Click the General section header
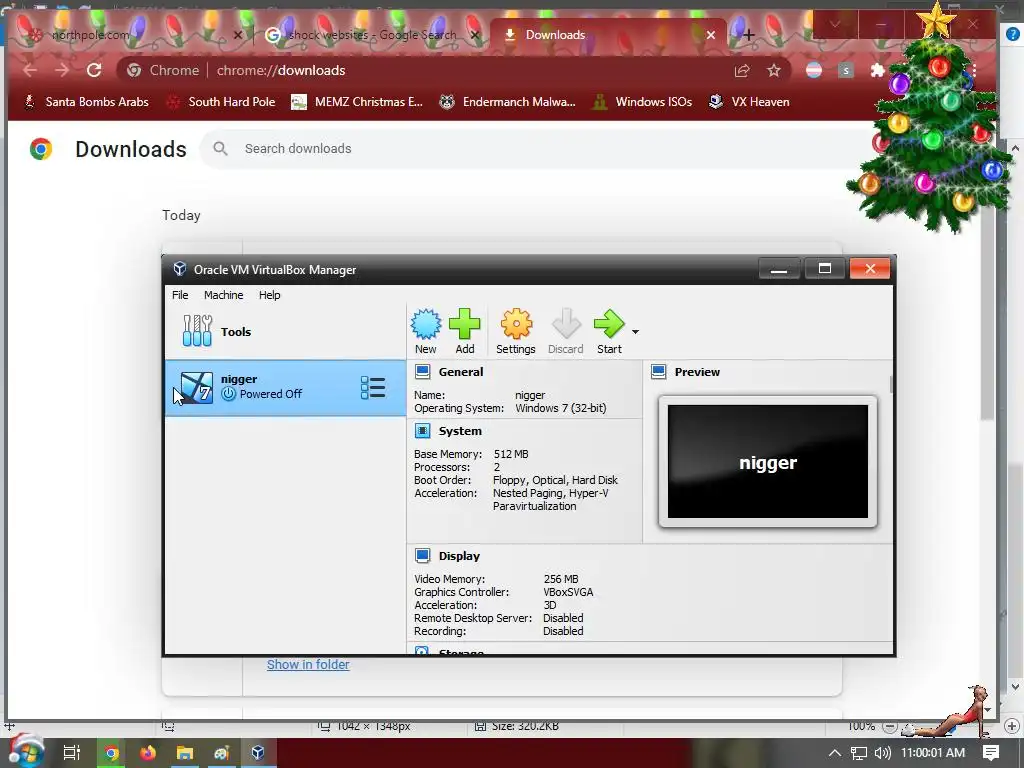1024x768 pixels. pos(461,372)
